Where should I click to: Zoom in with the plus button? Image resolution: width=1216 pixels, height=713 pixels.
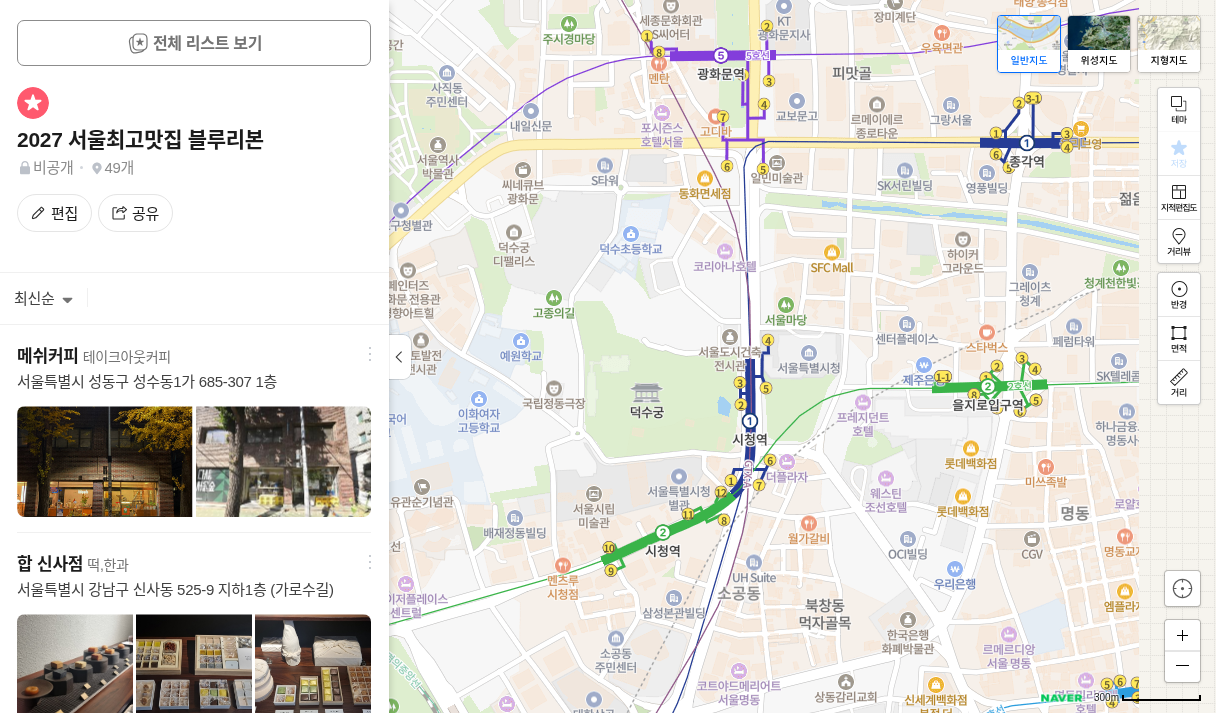(x=1182, y=636)
